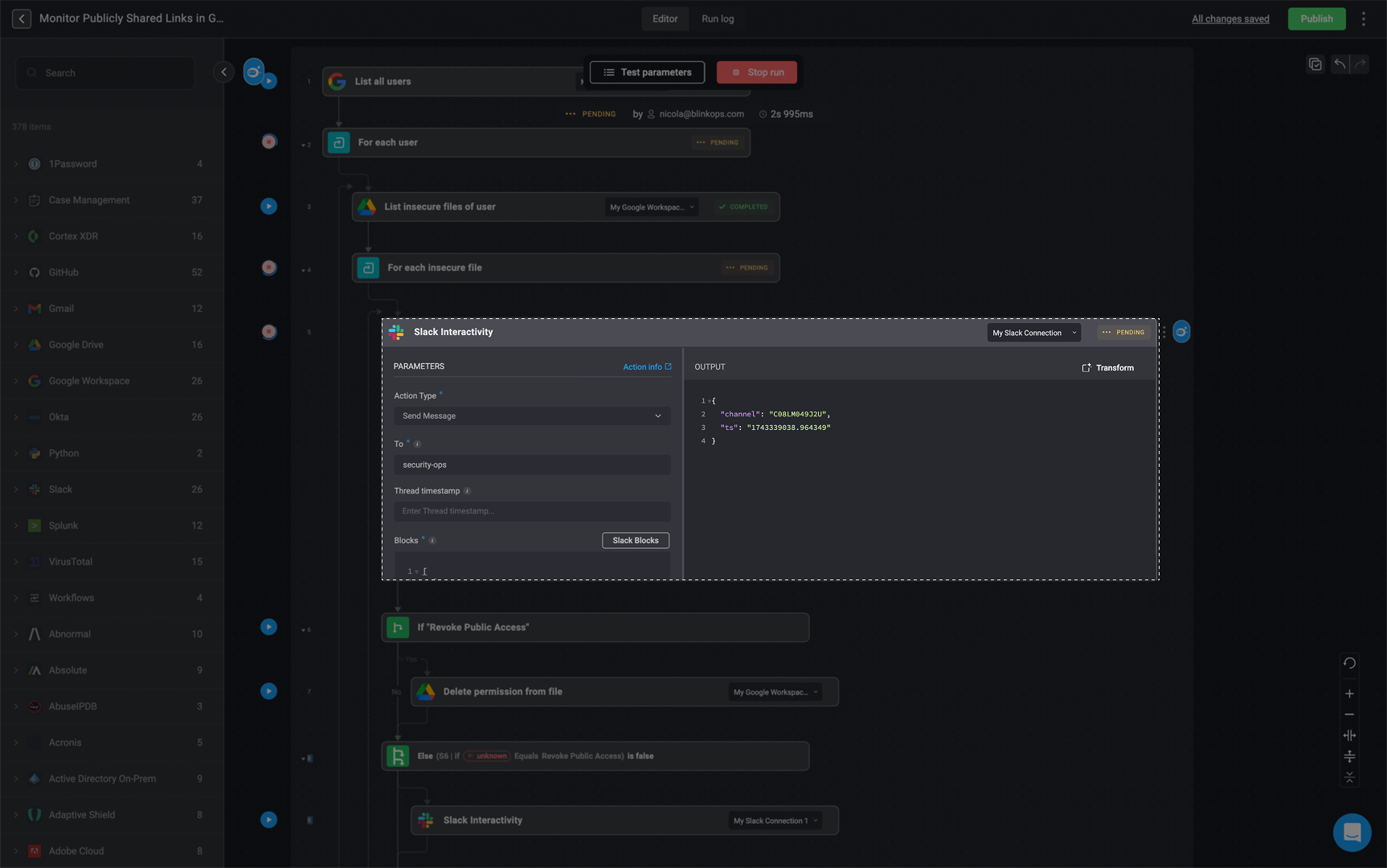Open the Run log tab
1387x868 pixels.
click(718, 18)
